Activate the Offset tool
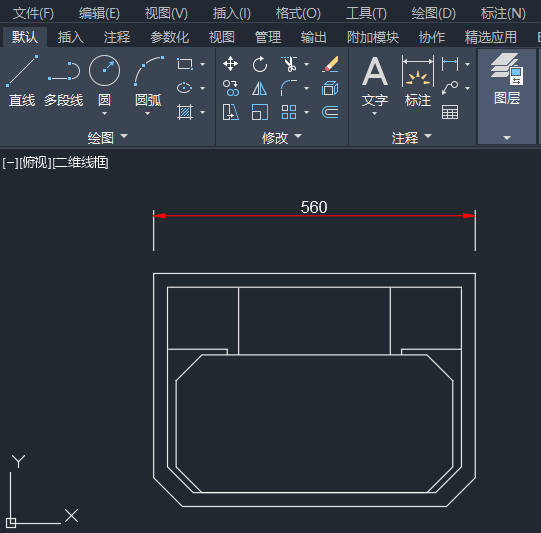The width and height of the screenshot is (541, 533). pyautogui.click(x=331, y=112)
